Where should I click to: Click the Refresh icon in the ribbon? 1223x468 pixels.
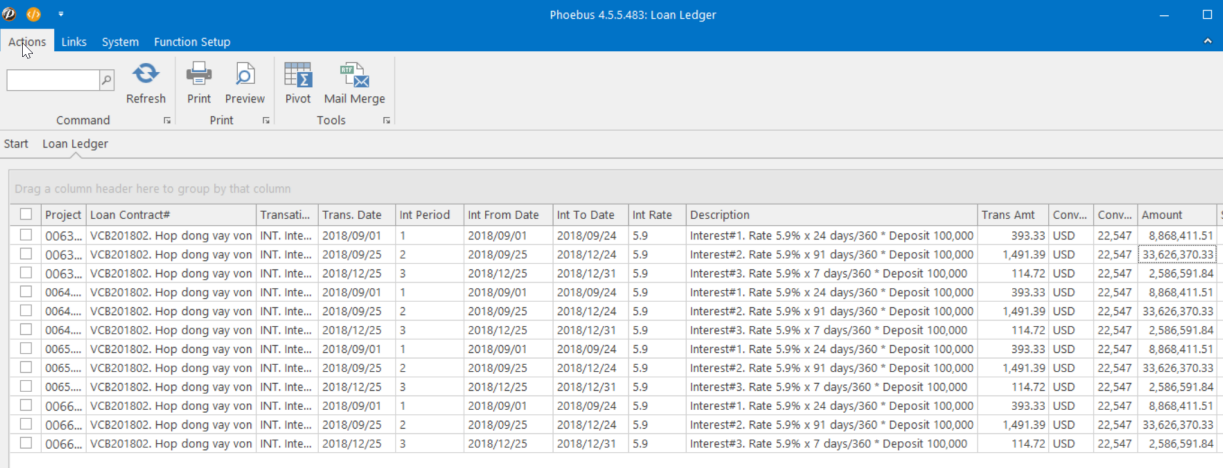point(146,75)
